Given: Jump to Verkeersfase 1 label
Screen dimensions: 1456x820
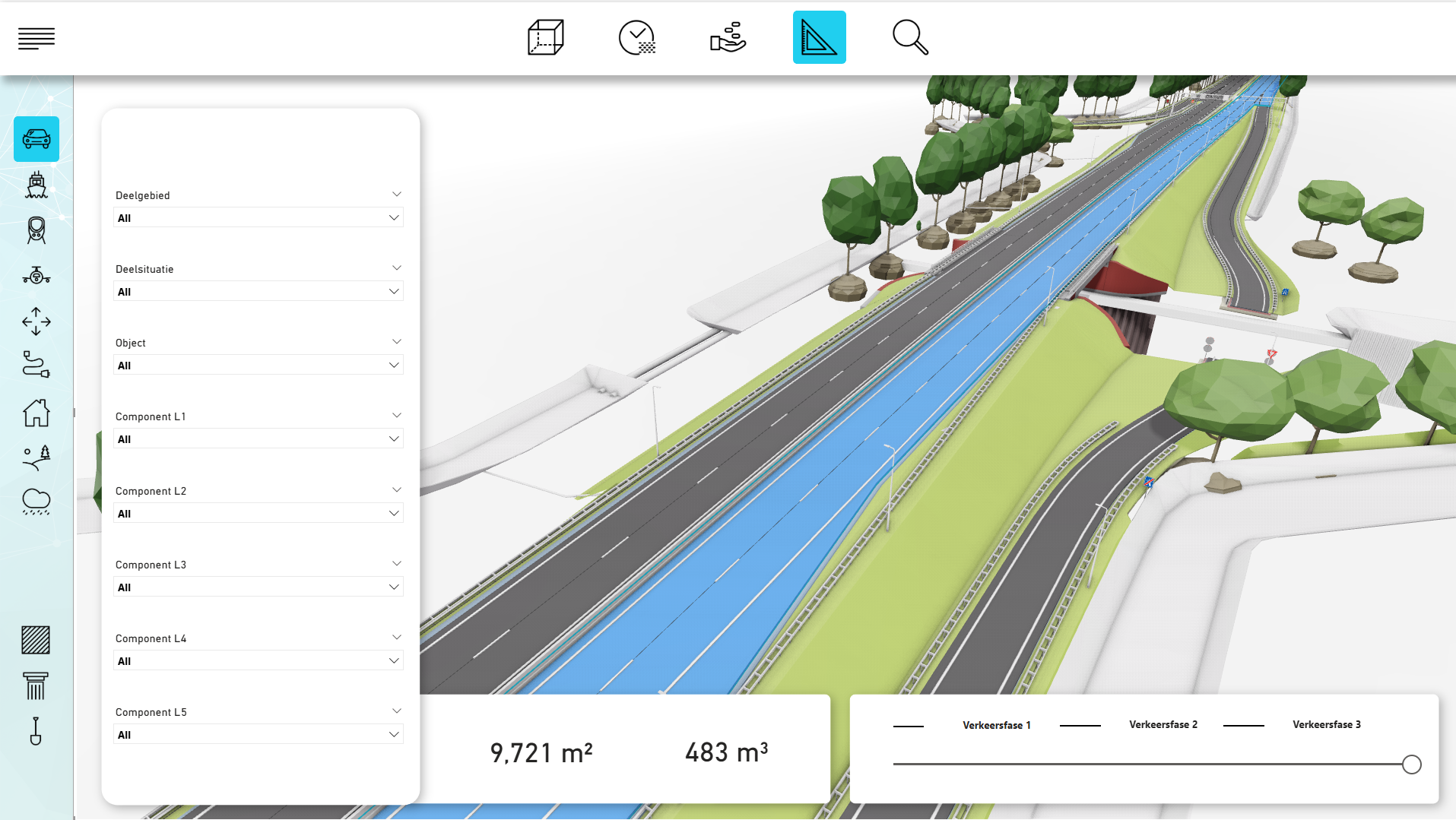Looking at the screenshot, I should tap(996, 725).
